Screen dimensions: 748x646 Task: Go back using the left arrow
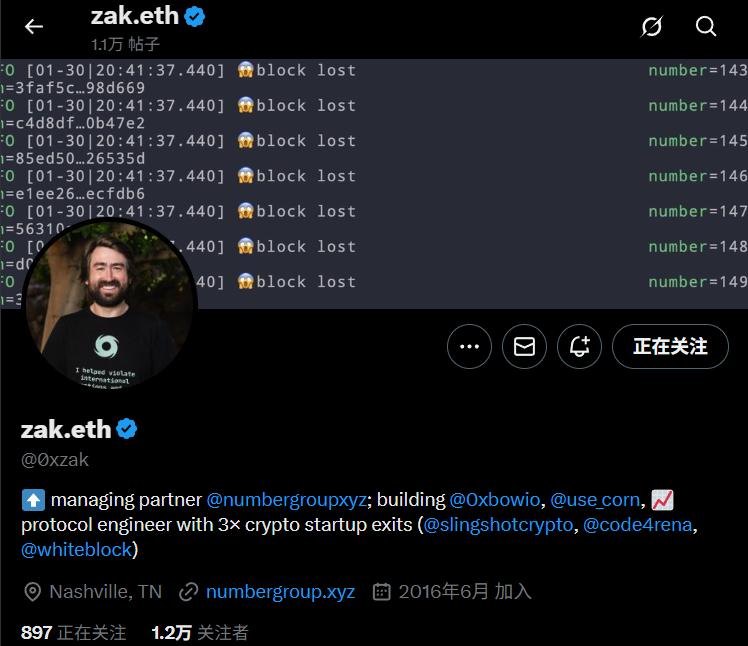[x=34, y=26]
